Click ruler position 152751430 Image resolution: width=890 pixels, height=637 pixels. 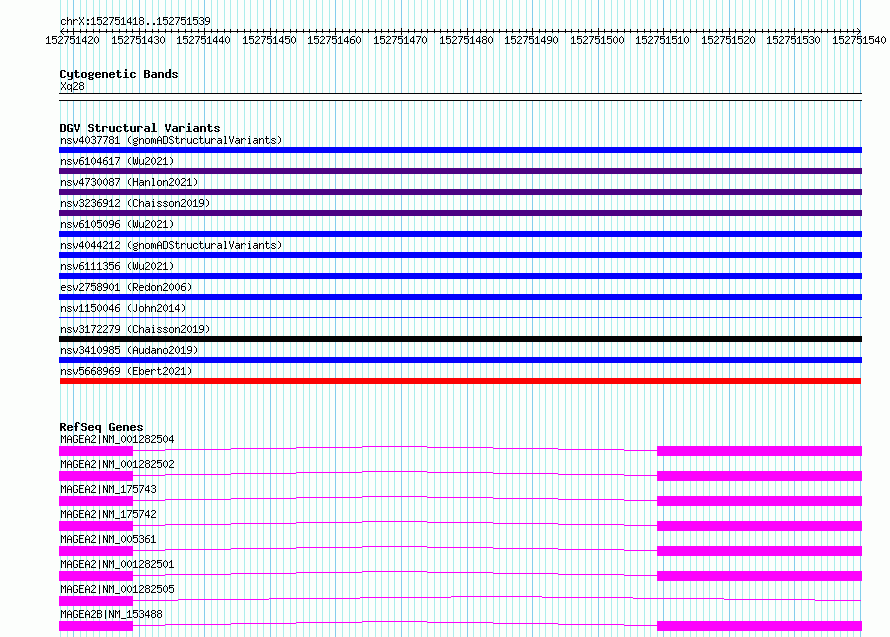[138, 40]
